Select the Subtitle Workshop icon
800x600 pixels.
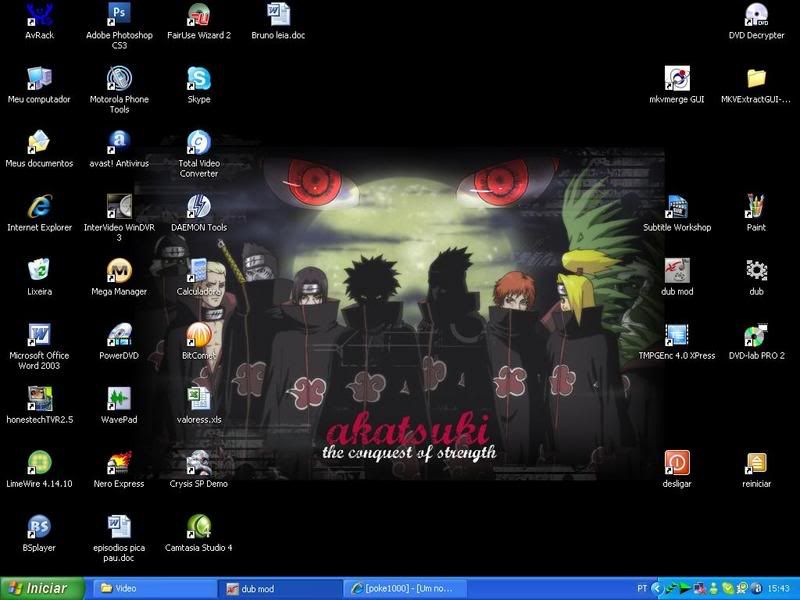[x=677, y=207]
